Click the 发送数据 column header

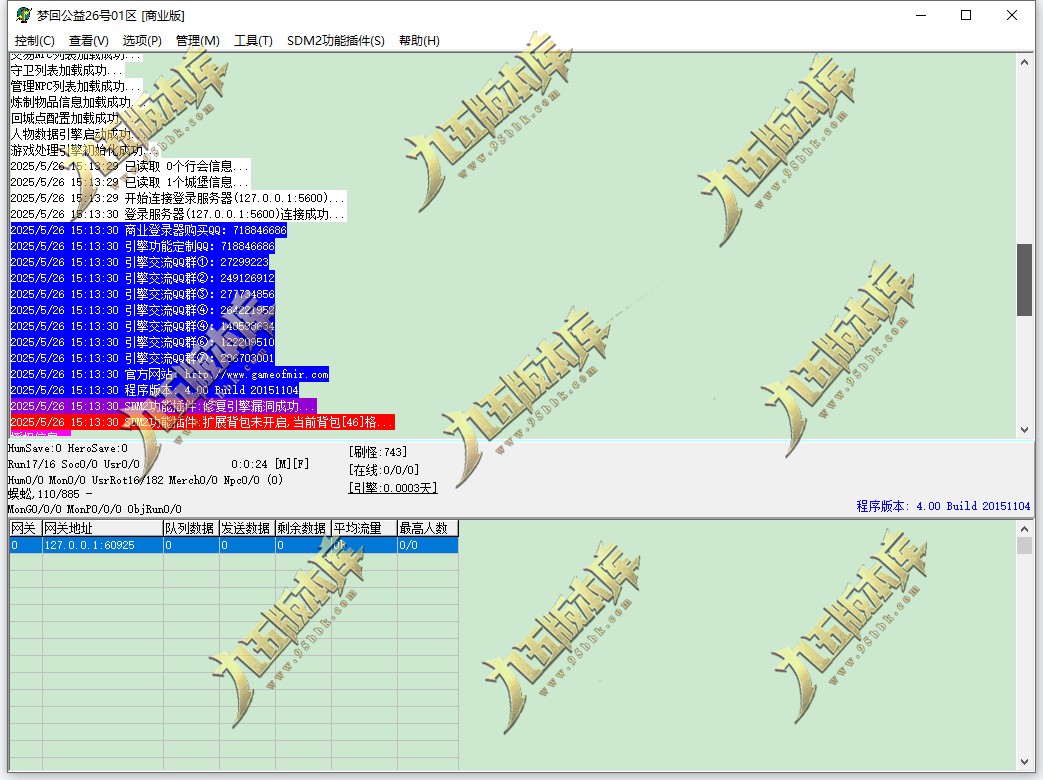point(247,528)
